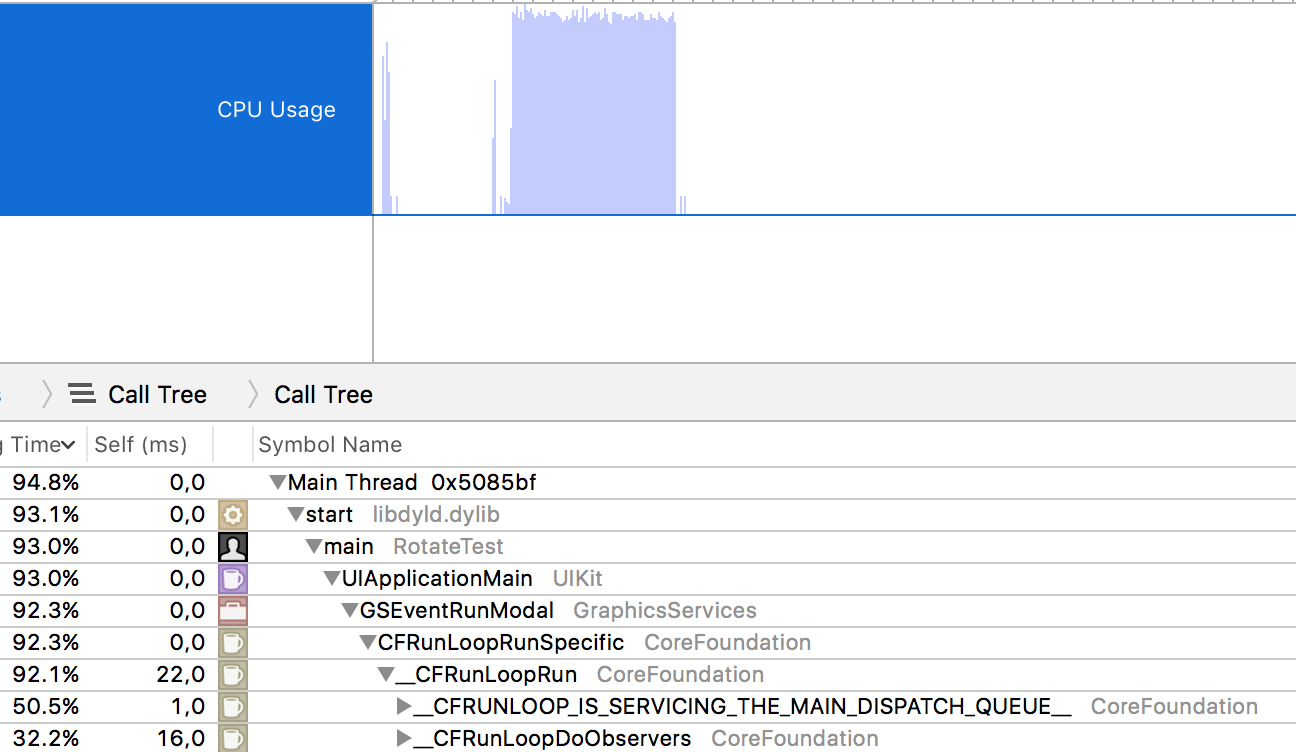Click the 22,0 self time value
The image size is (1296, 752).
181,675
